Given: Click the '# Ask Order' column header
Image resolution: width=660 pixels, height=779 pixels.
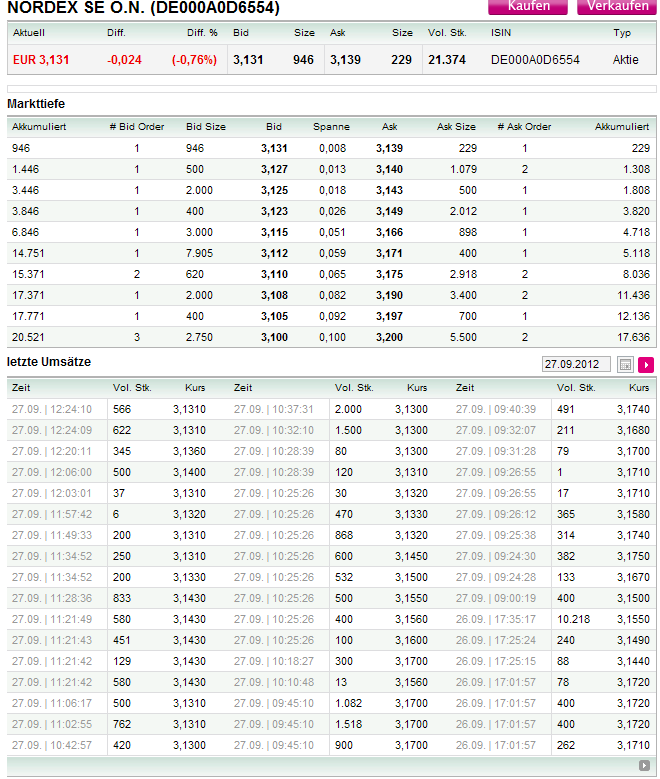Looking at the screenshot, I should click(x=524, y=127).
